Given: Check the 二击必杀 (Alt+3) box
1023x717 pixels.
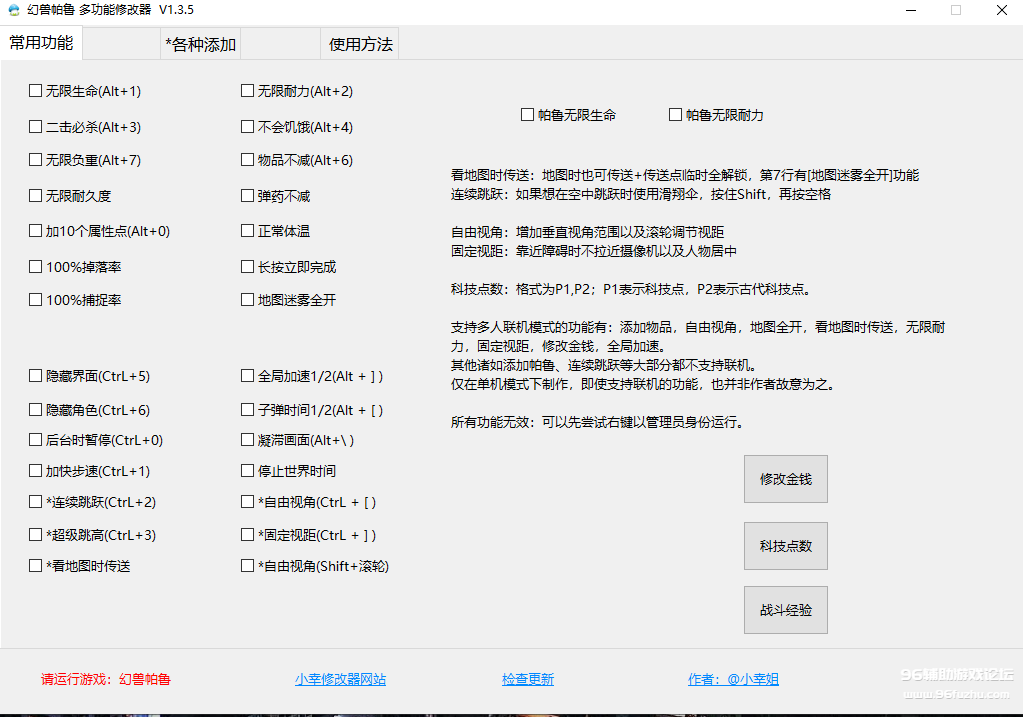Looking at the screenshot, I should (36, 127).
